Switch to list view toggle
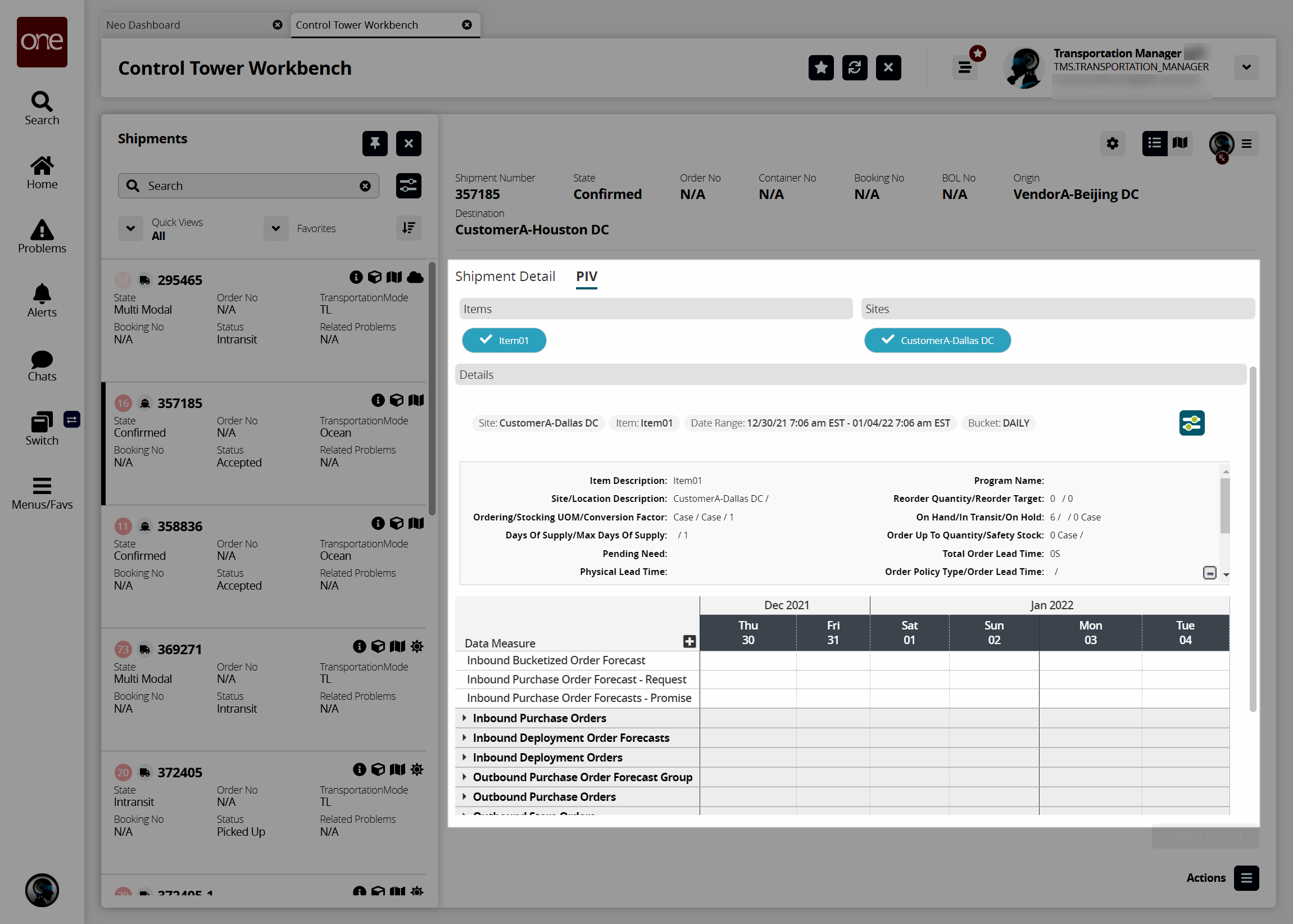This screenshot has height=924, width=1293. (x=1154, y=143)
